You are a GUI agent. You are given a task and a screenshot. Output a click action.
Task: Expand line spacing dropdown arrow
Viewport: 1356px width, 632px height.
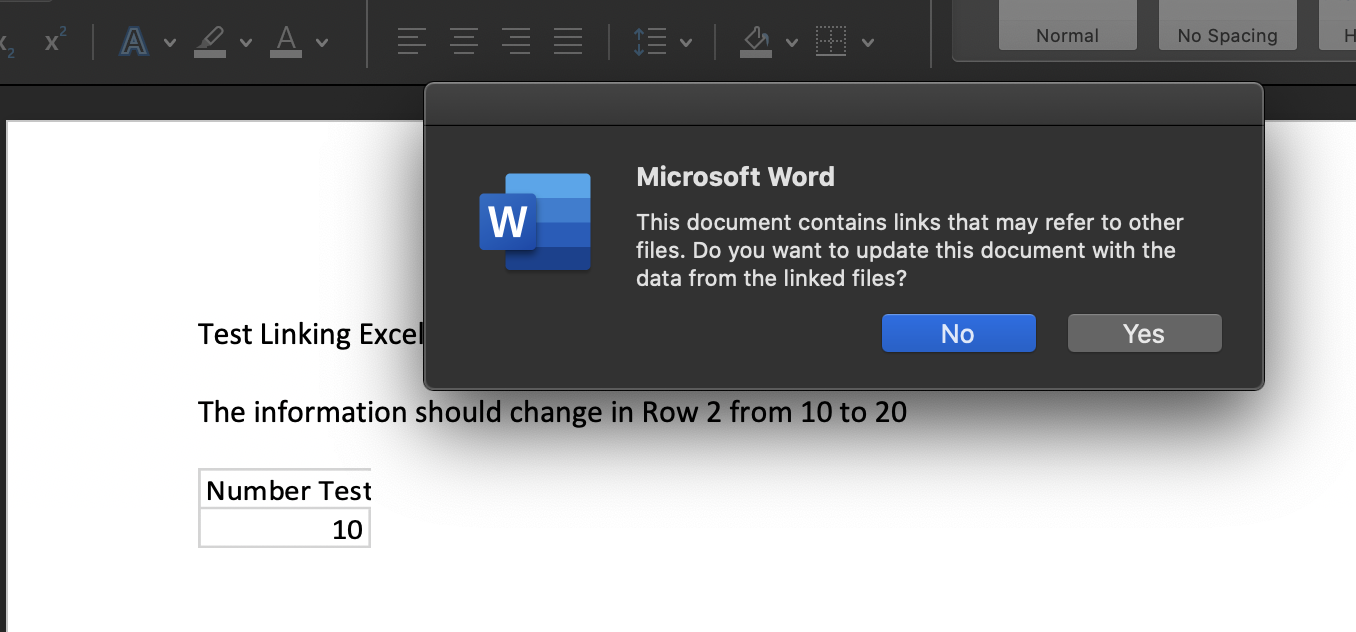click(x=686, y=43)
